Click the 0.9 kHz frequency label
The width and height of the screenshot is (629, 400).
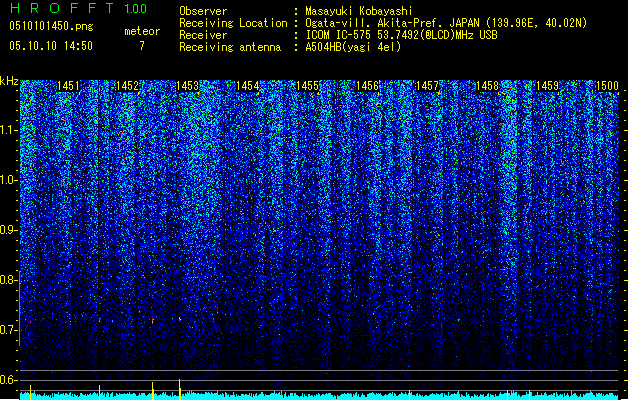(x=9, y=230)
